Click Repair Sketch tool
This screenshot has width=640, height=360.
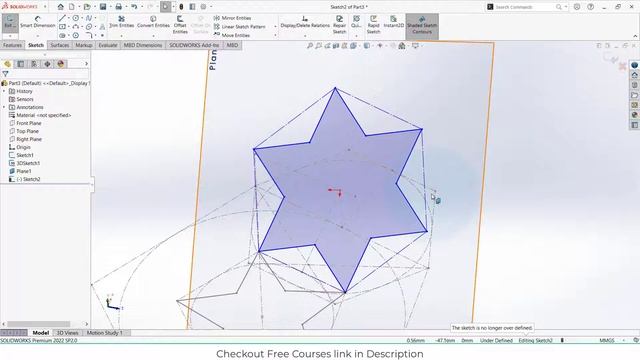tap(339, 24)
